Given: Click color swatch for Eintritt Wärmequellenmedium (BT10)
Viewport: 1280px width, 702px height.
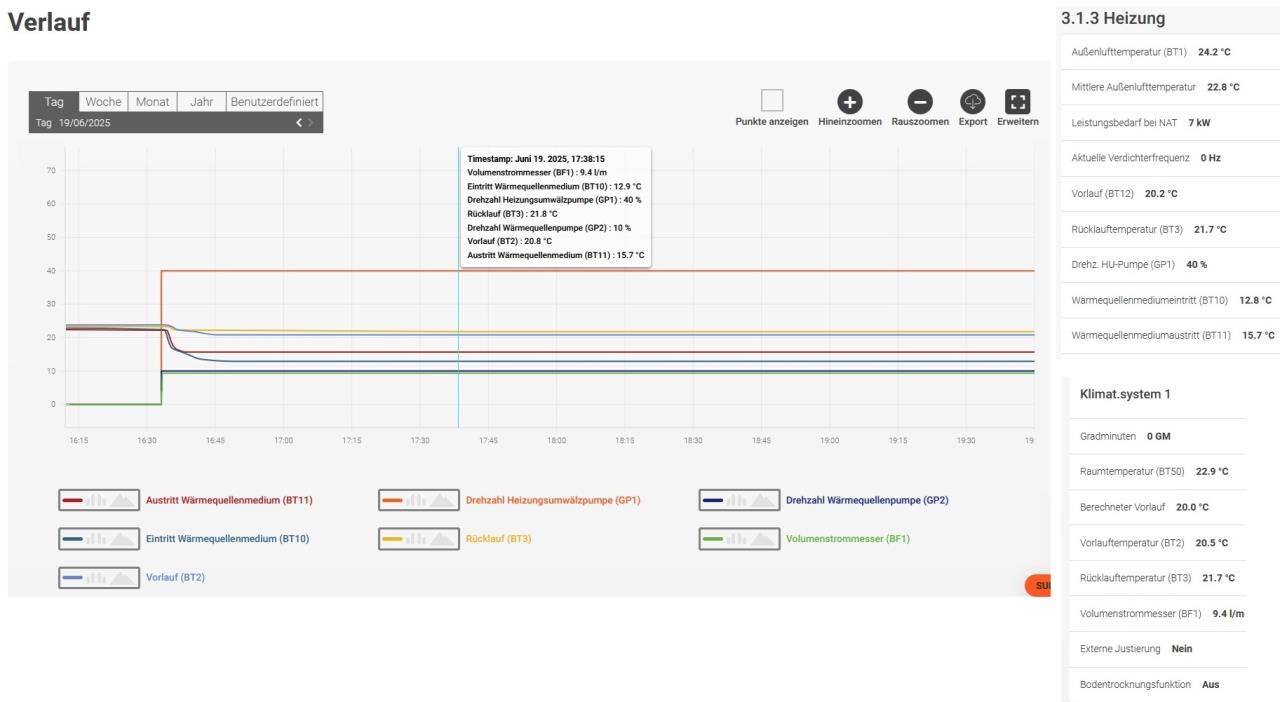Looking at the screenshot, I should 73,539.
